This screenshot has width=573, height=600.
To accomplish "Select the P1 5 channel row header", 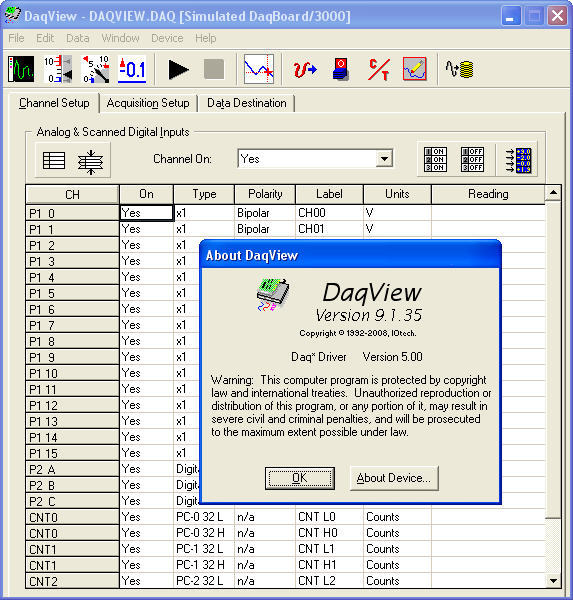I will [x=72, y=293].
